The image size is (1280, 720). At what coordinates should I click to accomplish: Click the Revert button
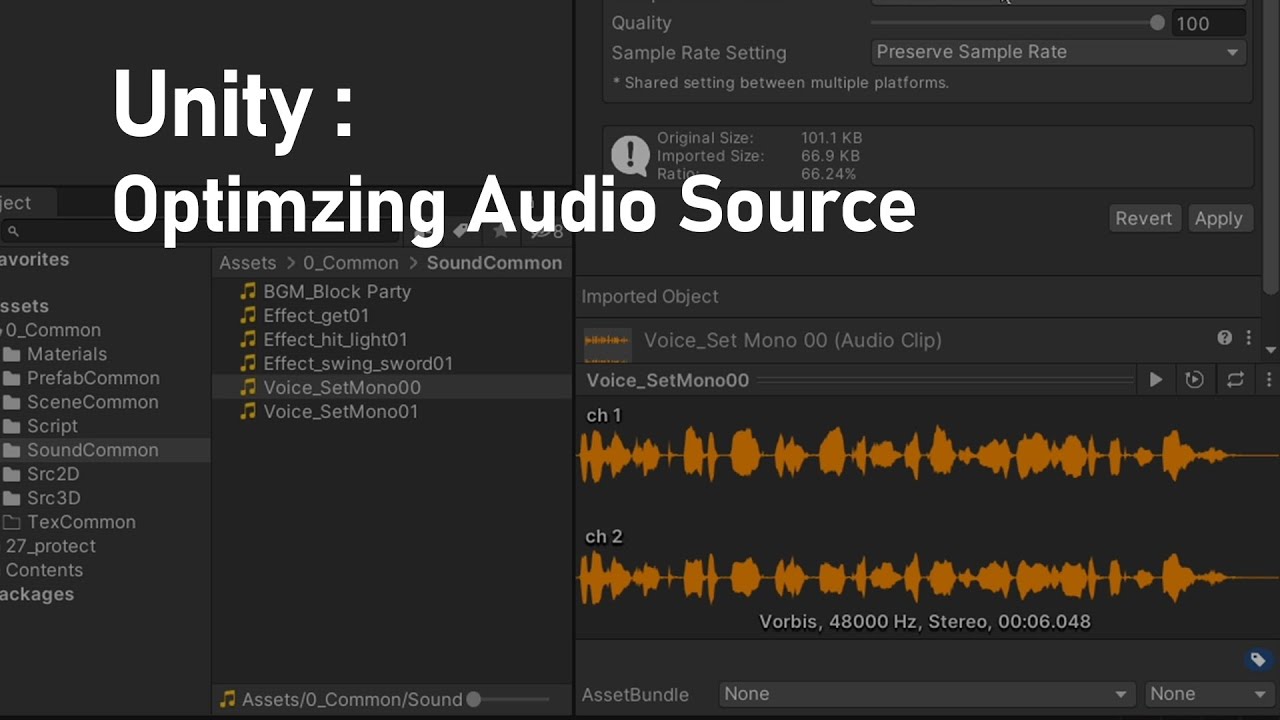pyautogui.click(x=1144, y=218)
